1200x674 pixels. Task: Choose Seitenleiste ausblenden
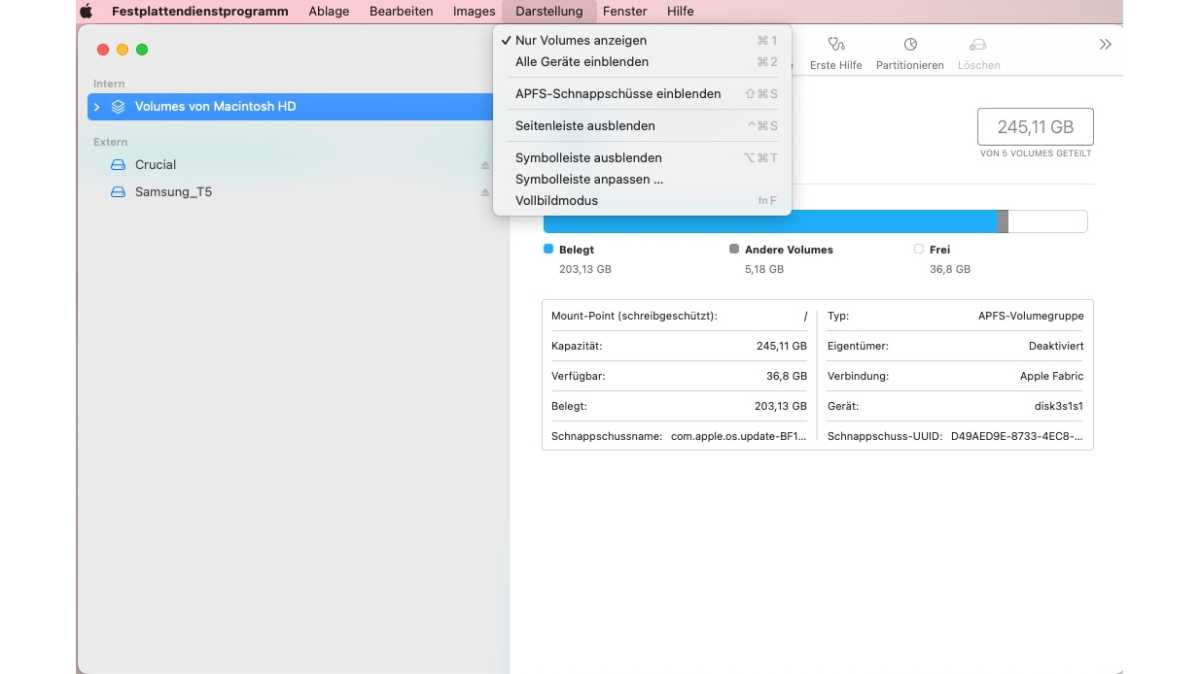pyautogui.click(x=642, y=126)
